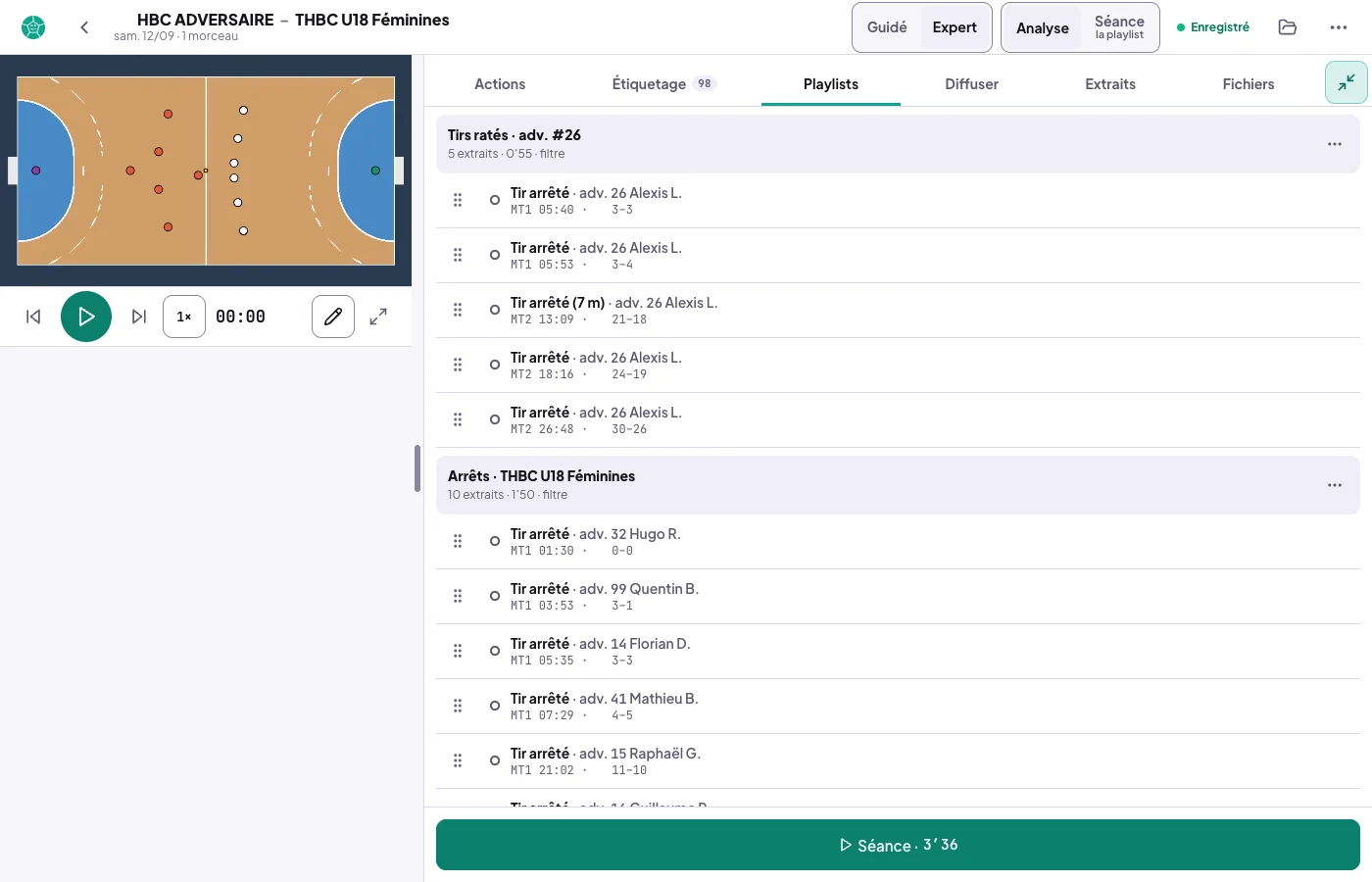
Task: Switch to Guidé mode
Action: pyautogui.click(x=887, y=27)
